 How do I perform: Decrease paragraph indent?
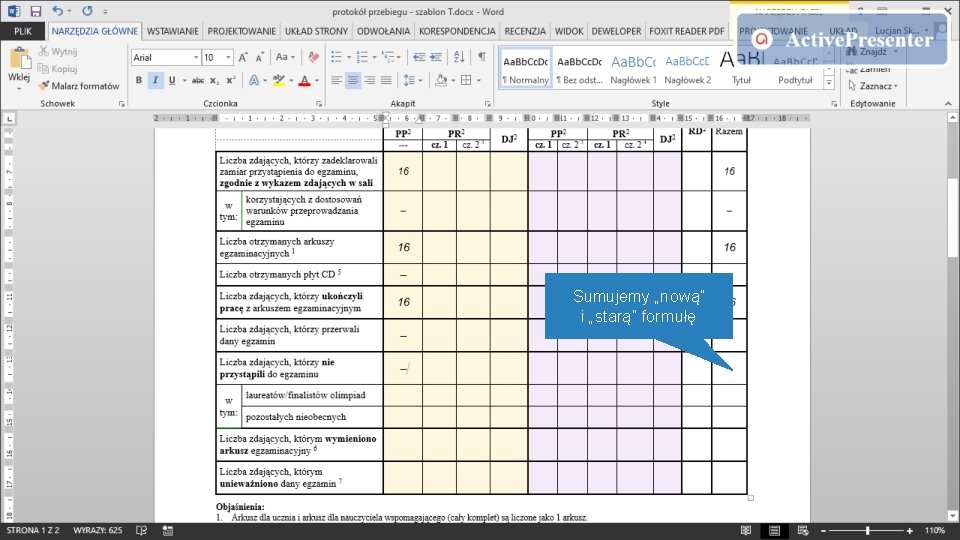pos(419,57)
